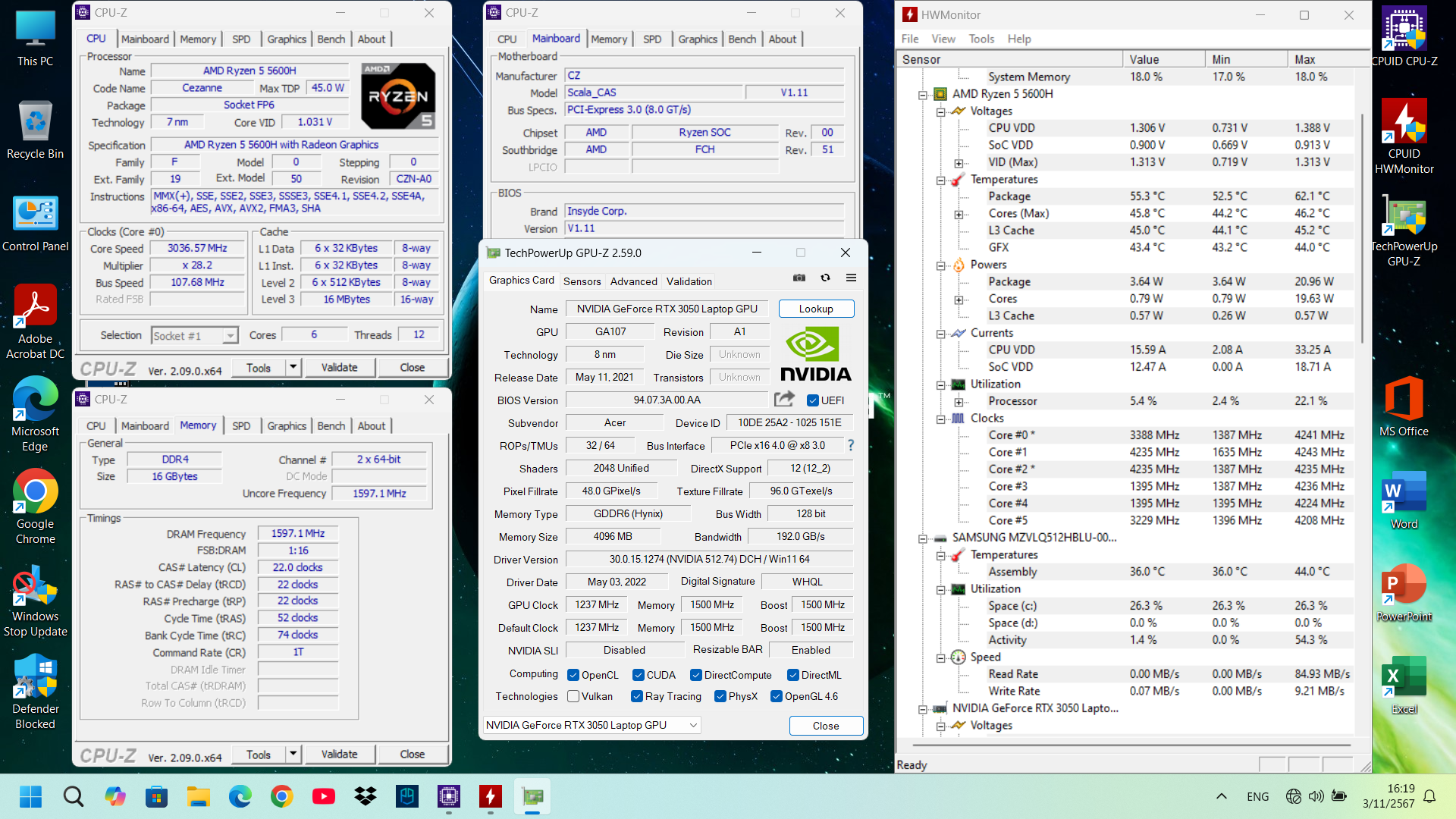Toggle the Vulkan checkbox
Screen dimensions: 1456x819
tap(573, 696)
